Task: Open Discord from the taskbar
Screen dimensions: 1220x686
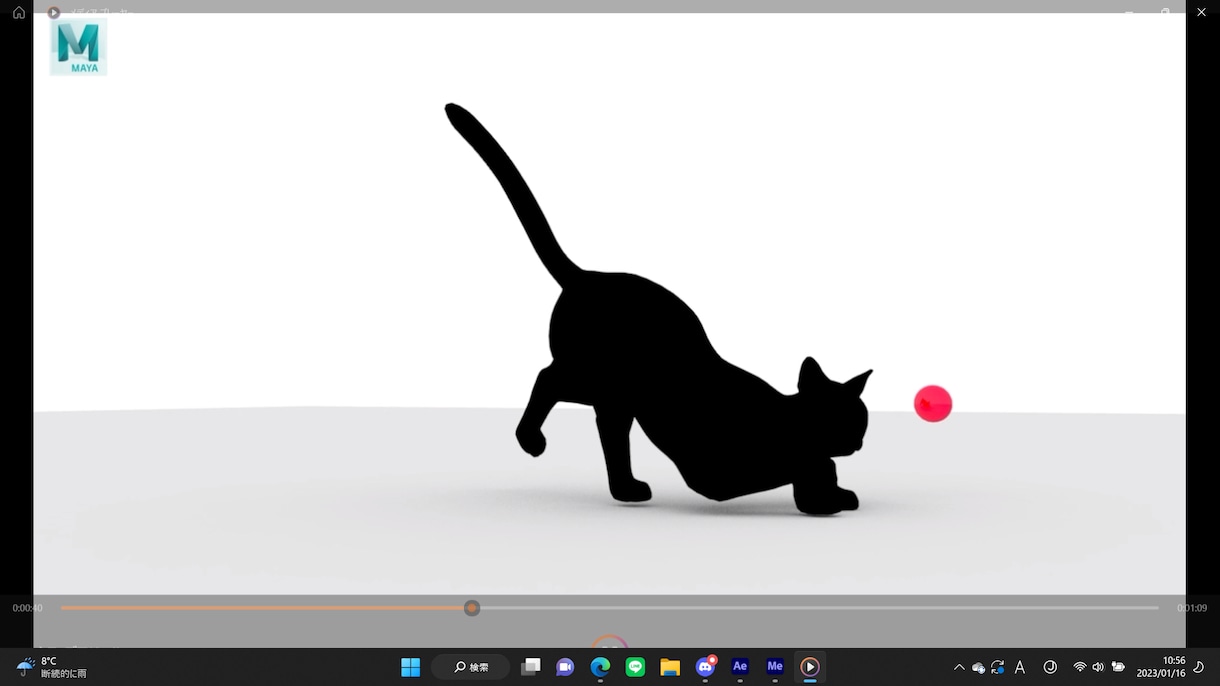Action: point(705,667)
